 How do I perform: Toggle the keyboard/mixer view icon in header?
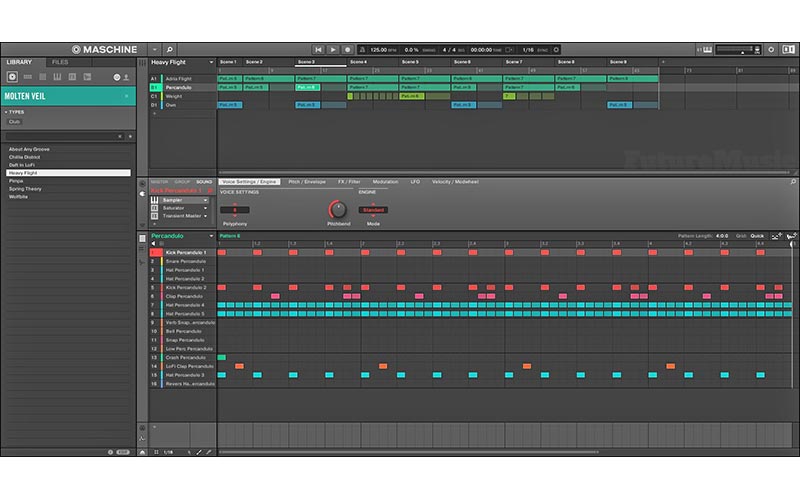click(705, 49)
